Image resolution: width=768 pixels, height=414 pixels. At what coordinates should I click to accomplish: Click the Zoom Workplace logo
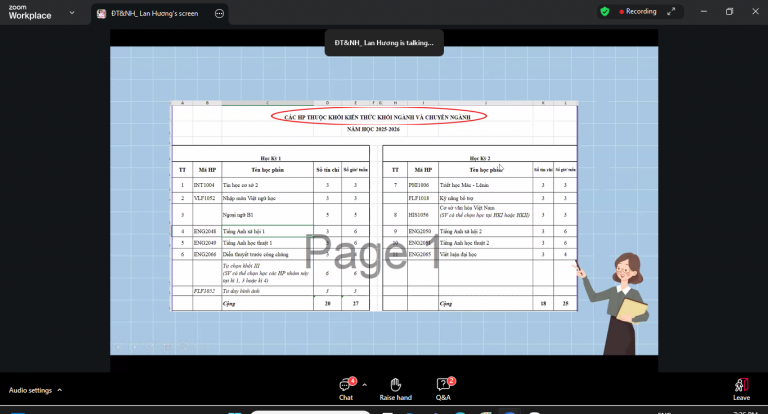point(30,12)
